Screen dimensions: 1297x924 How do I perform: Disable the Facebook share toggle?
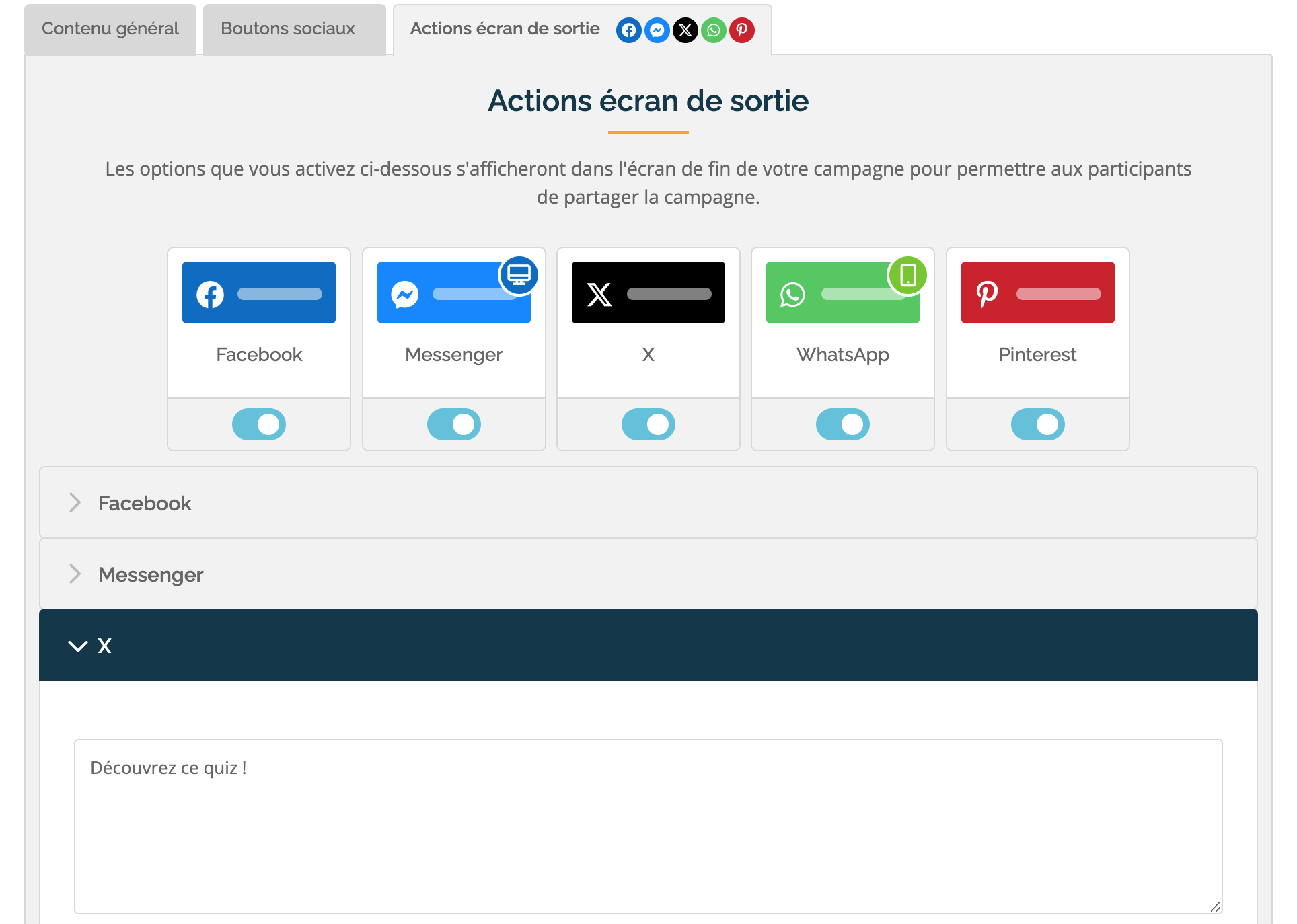click(259, 424)
